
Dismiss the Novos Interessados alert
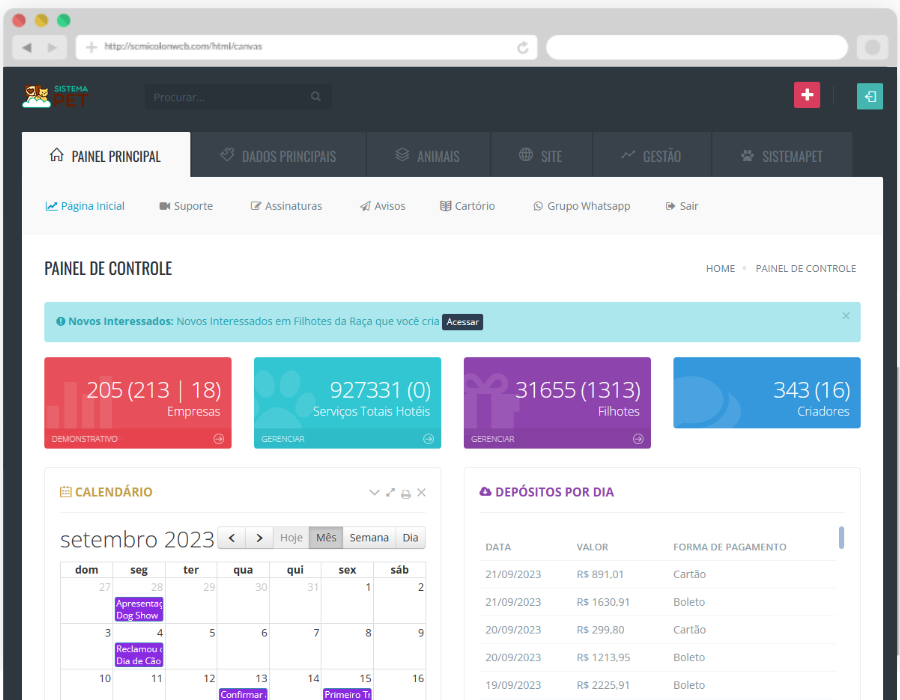click(x=845, y=316)
